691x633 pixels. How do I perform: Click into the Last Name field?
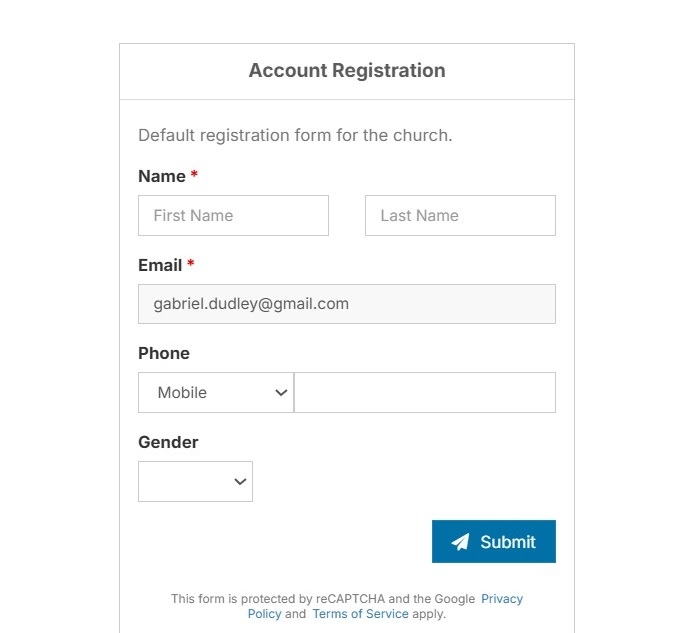coord(460,216)
